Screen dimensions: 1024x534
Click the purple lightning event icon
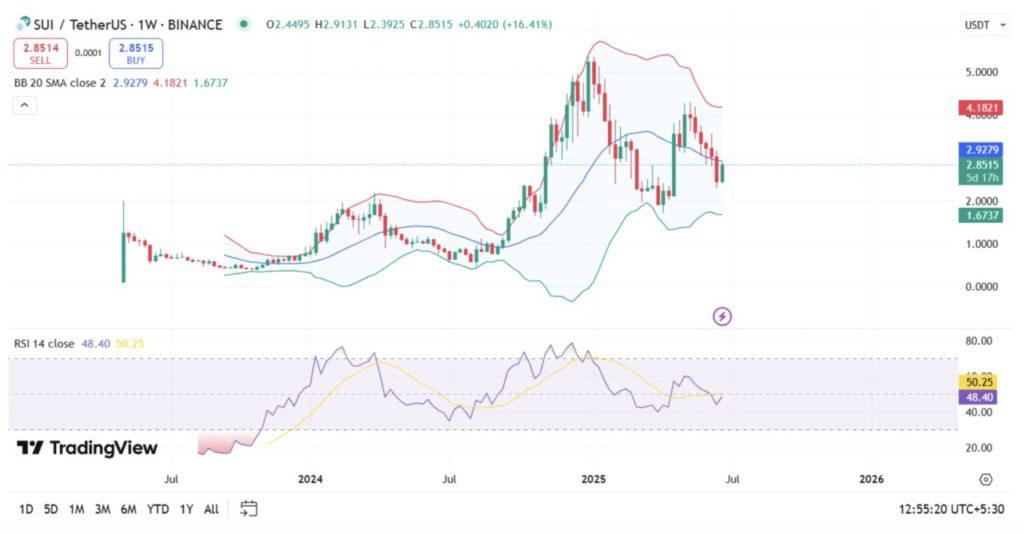[x=722, y=317]
